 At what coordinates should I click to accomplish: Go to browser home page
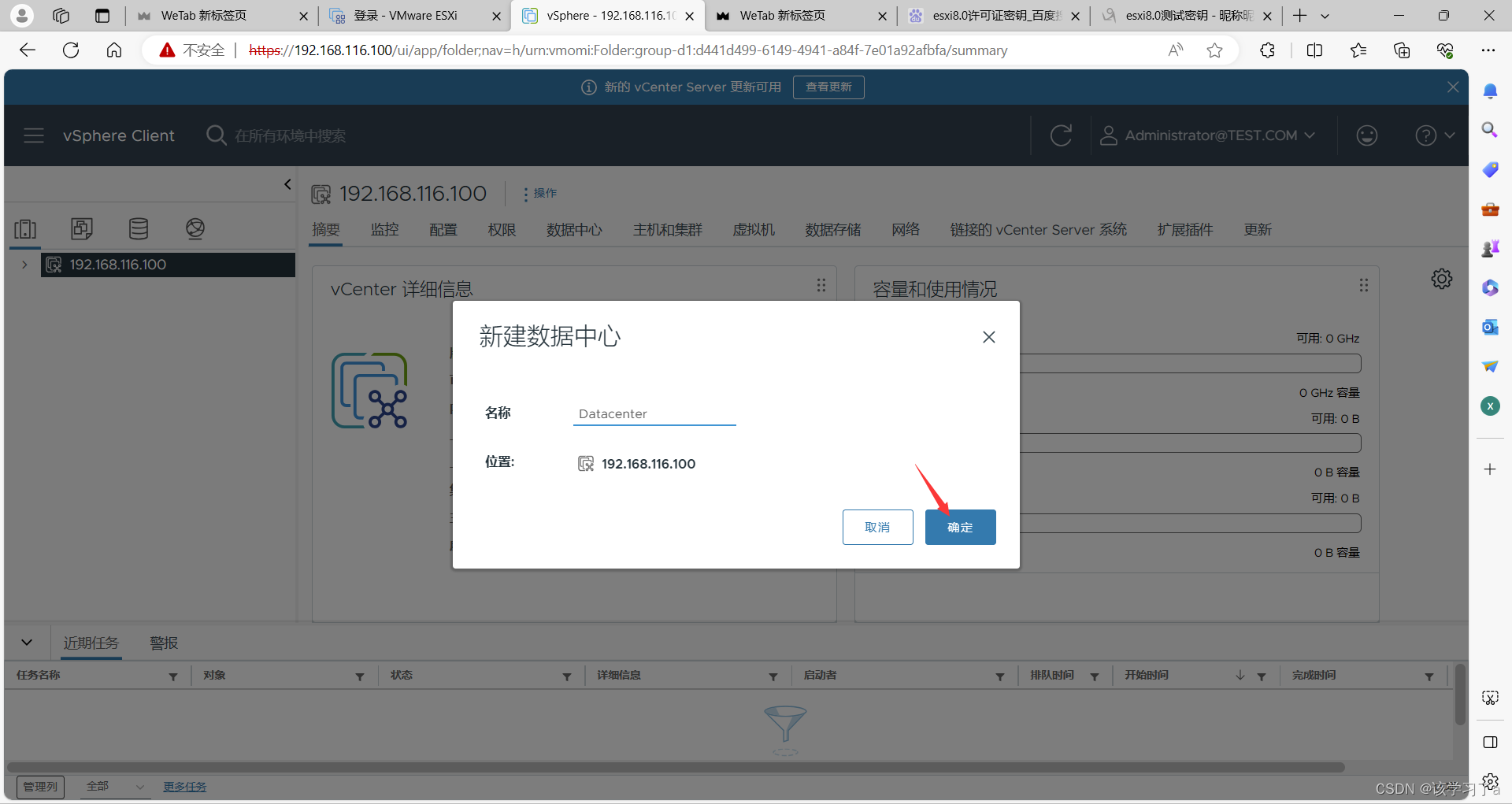pyautogui.click(x=114, y=50)
